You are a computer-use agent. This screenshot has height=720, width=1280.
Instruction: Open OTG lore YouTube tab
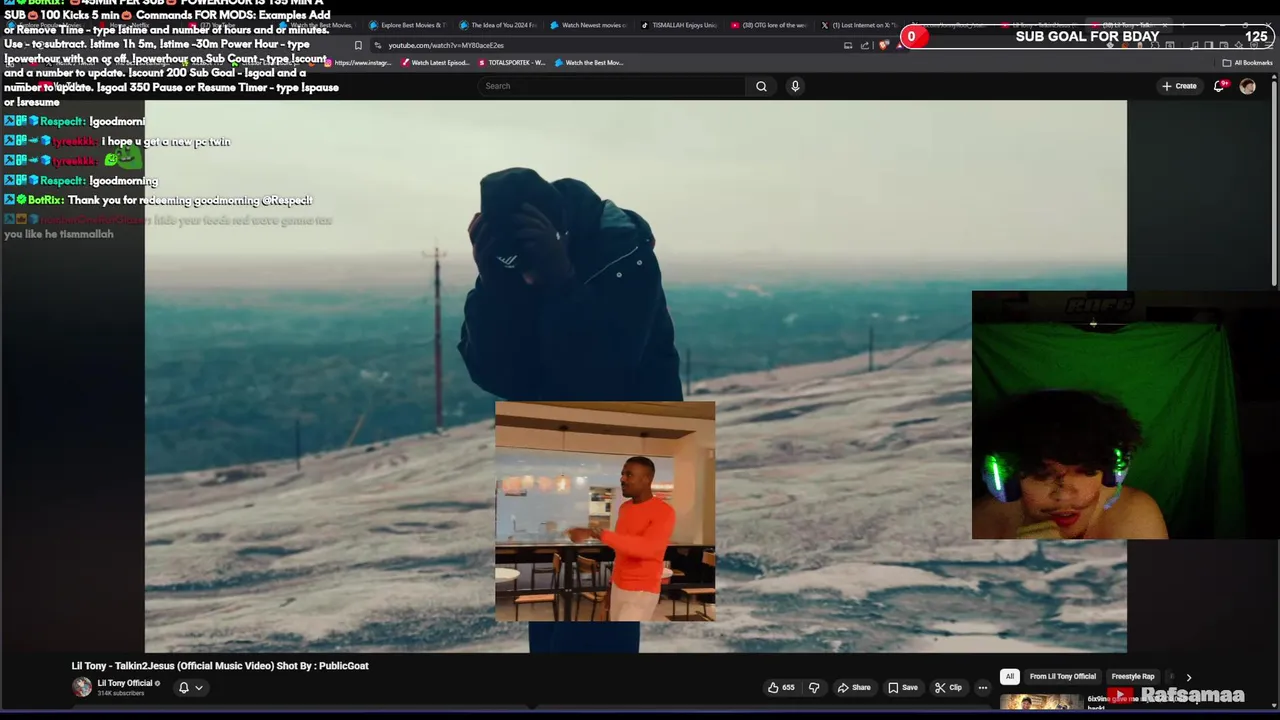tap(769, 25)
